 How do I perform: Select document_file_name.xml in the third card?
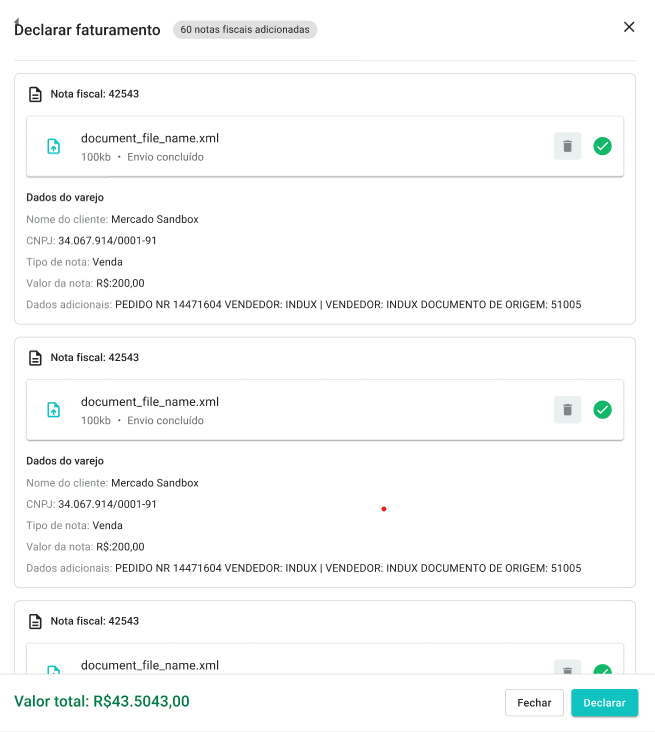click(150, 665)
